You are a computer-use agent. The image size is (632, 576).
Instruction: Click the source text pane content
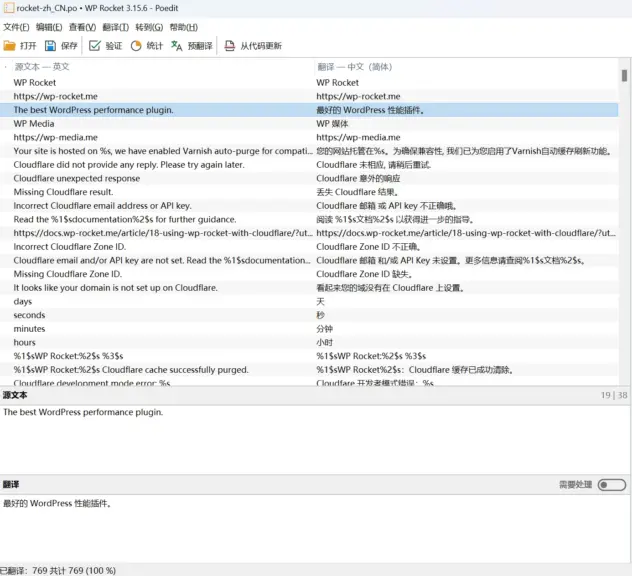point(314,439)
